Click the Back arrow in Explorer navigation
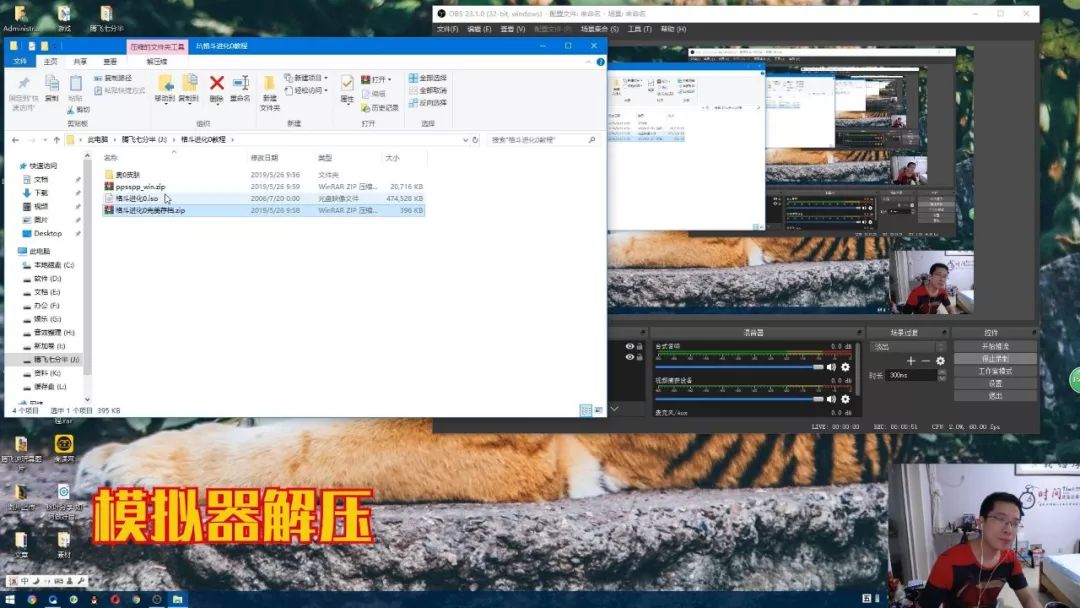 (x=15, y=140)
